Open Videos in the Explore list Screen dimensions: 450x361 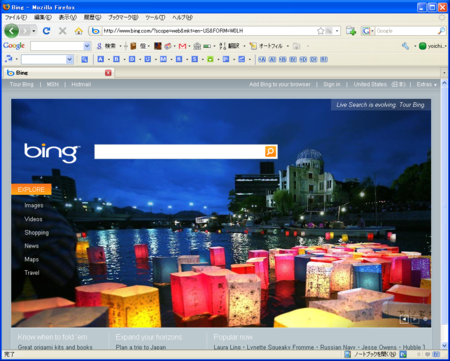[x=33, y=219]
